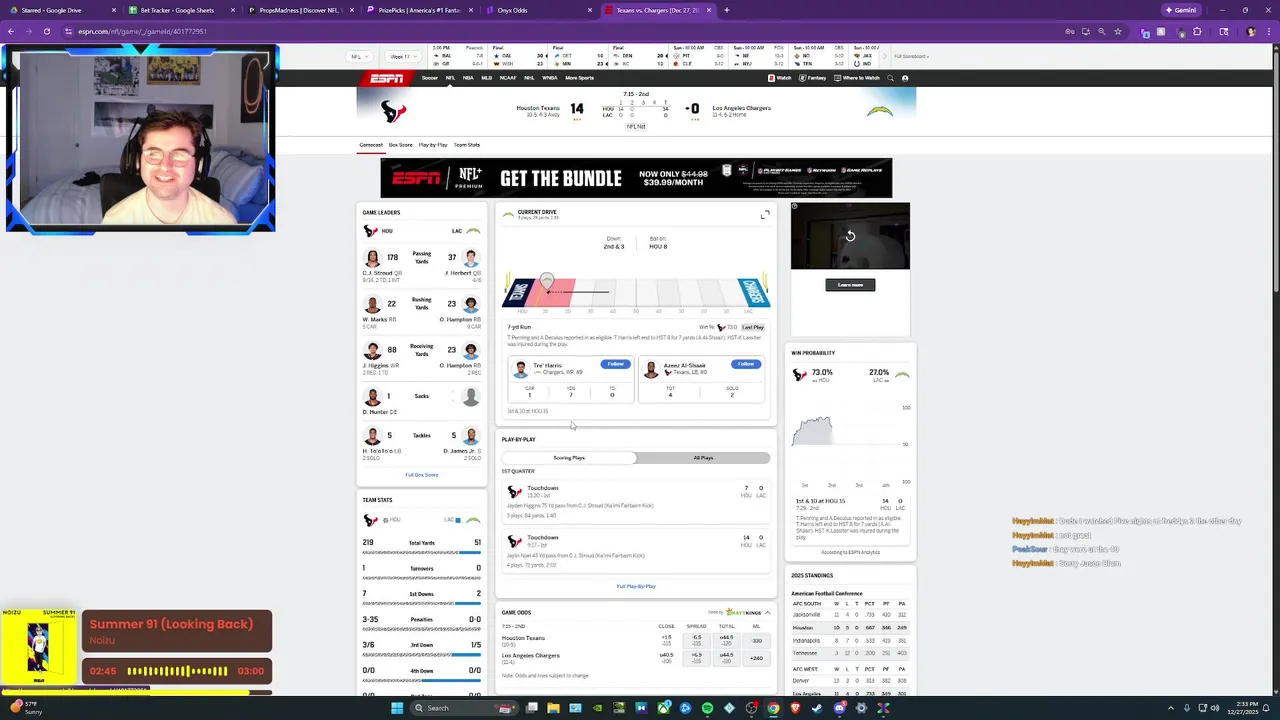The width and height of the screenshot is (1280, 720).
Task: Click the Houston Texans logo in header
Action: pos(393,111)
